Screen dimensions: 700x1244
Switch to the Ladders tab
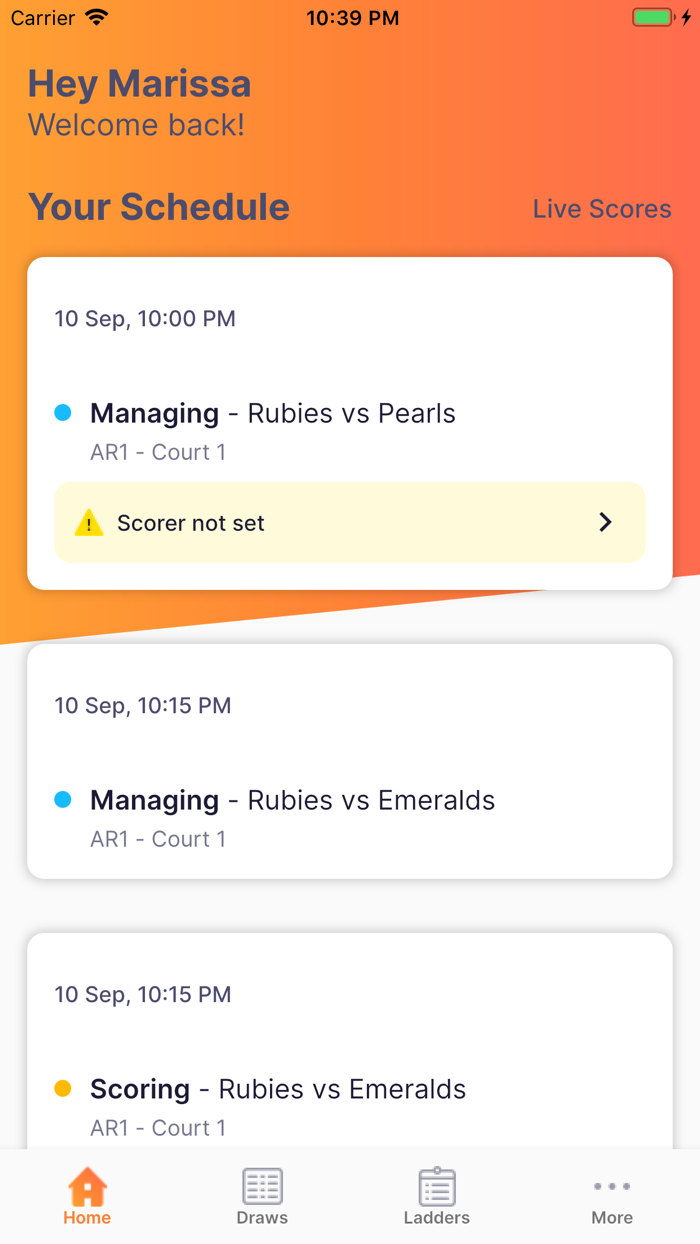pos(436,1196)
